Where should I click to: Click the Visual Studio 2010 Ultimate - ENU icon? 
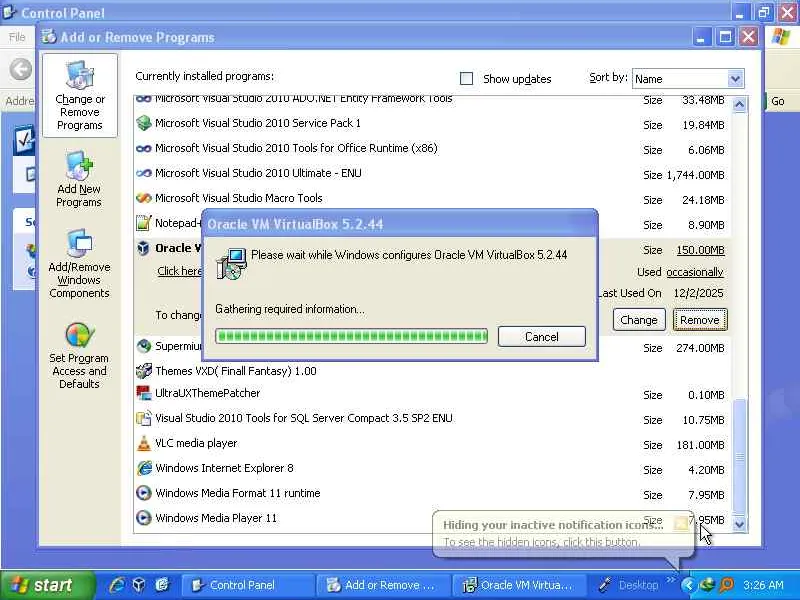(144, 173)
